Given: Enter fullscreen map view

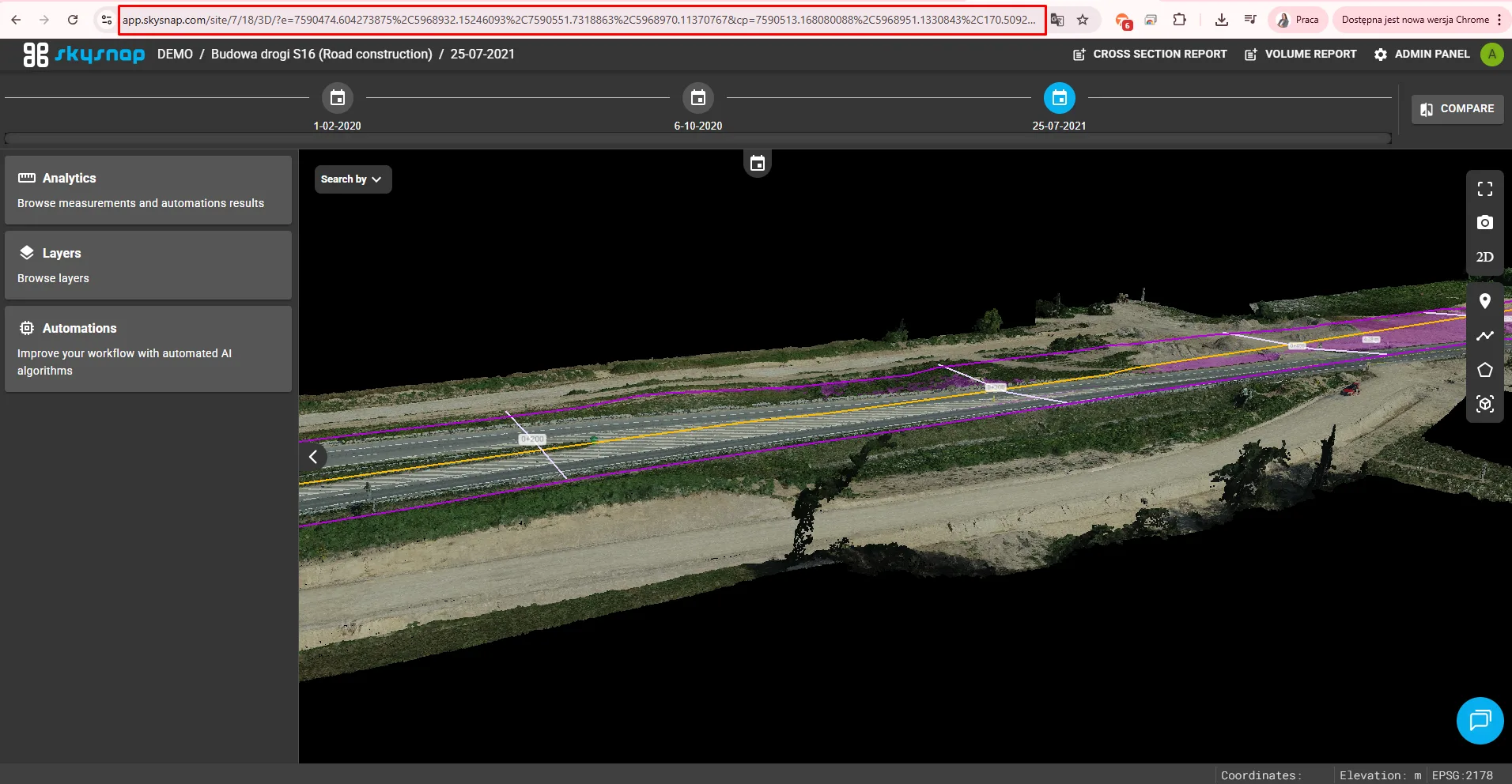Looking at the screenshot, I should 1484,189.
